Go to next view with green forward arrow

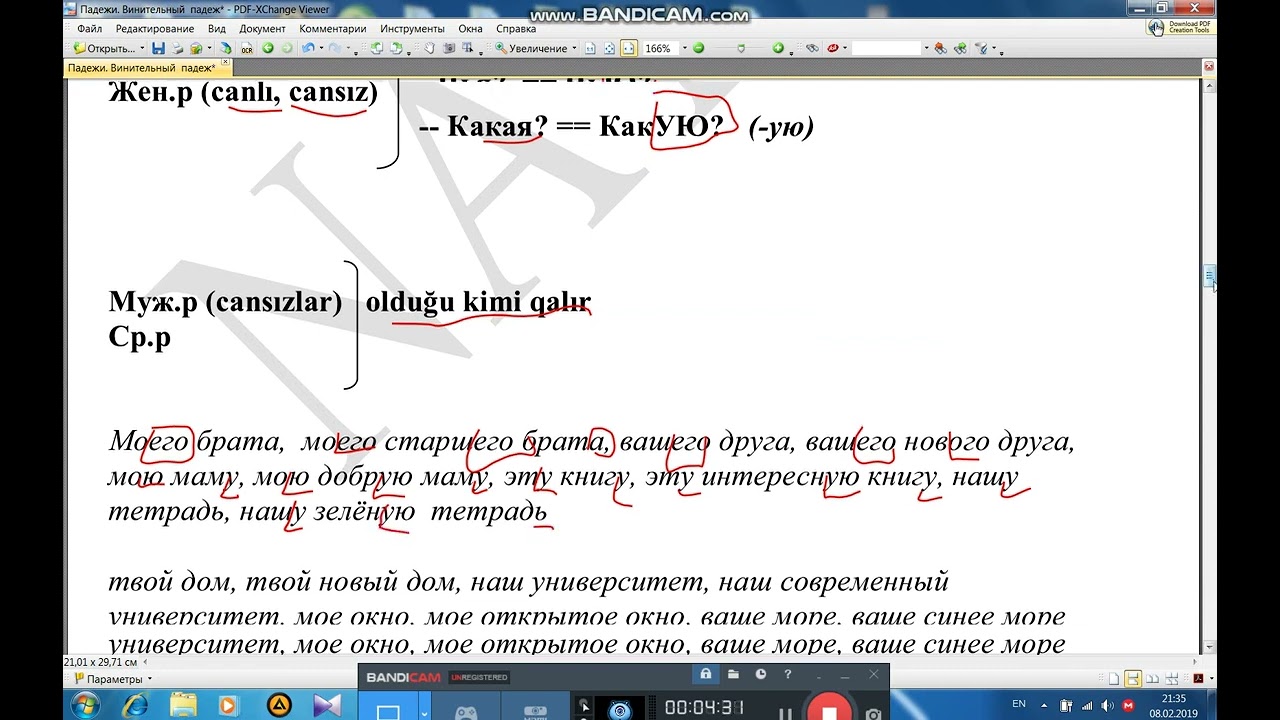(288, 48)
